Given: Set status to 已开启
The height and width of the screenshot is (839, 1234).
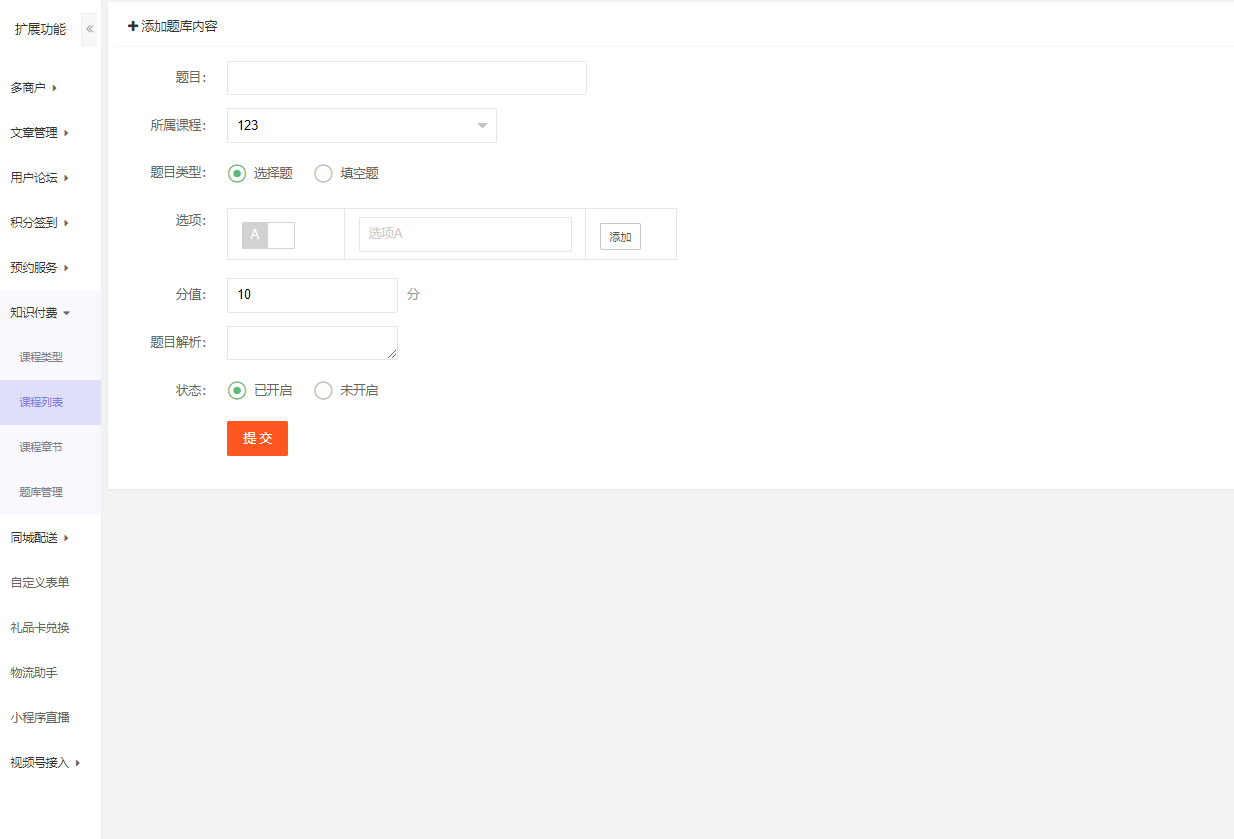Looking at the screenshot, I should (237, 390).
